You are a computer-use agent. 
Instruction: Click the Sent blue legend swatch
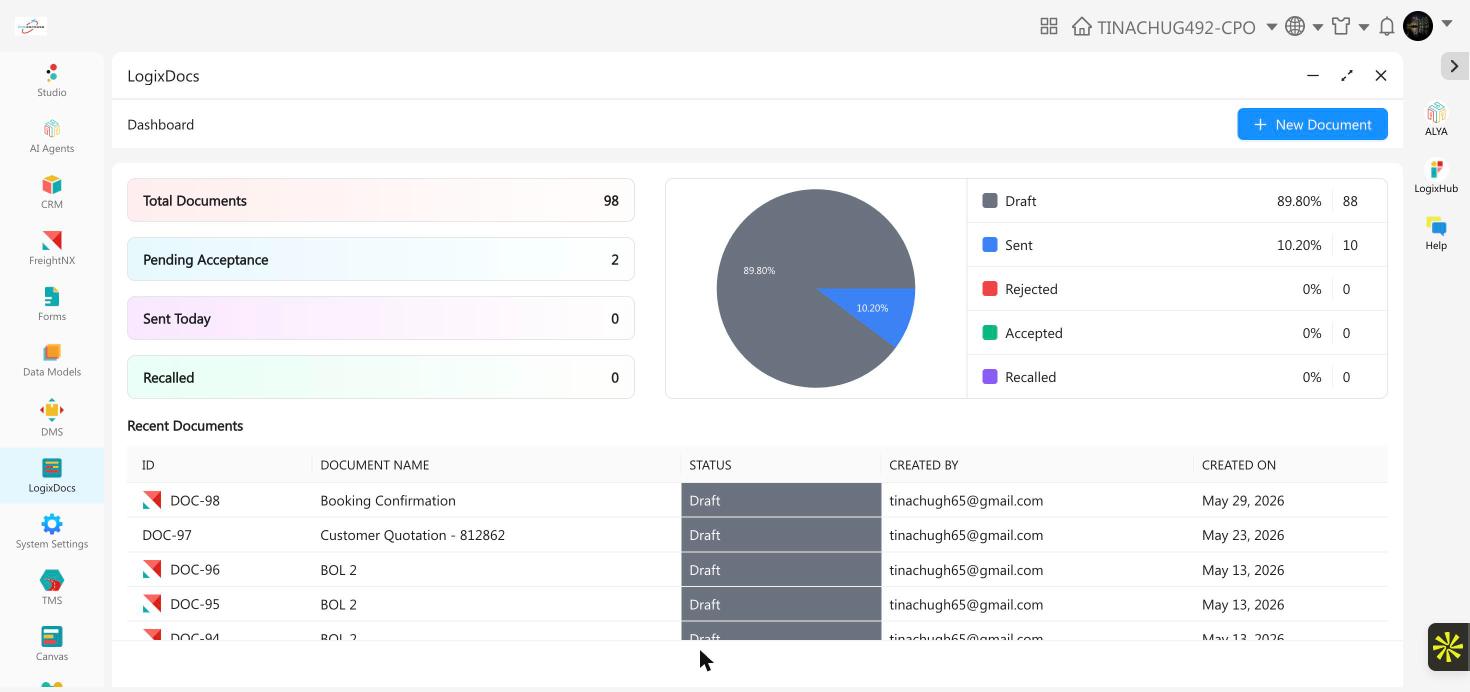point(990,244)
